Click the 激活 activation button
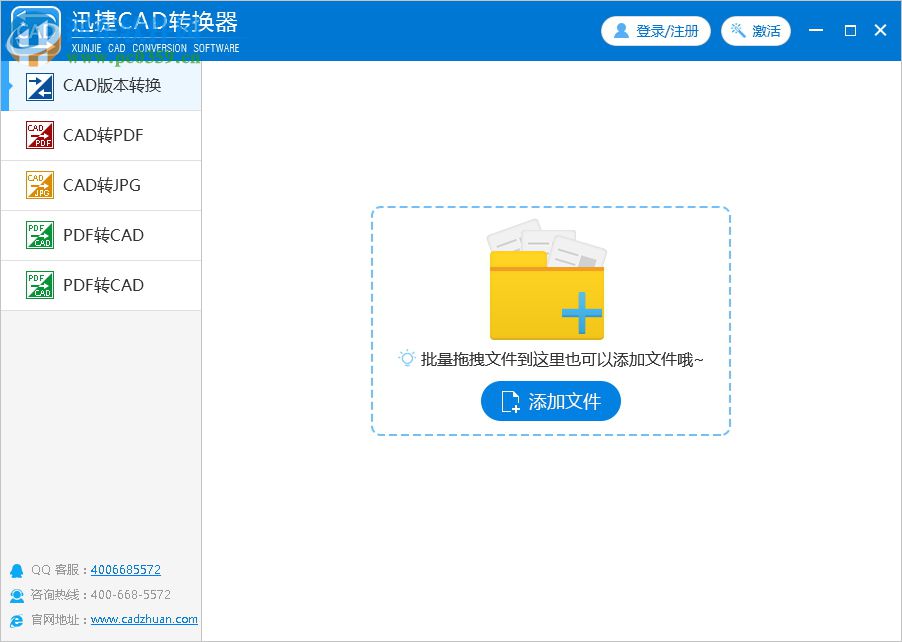Image resolution: width=902 pixels, height=642 pixels. 757,30
